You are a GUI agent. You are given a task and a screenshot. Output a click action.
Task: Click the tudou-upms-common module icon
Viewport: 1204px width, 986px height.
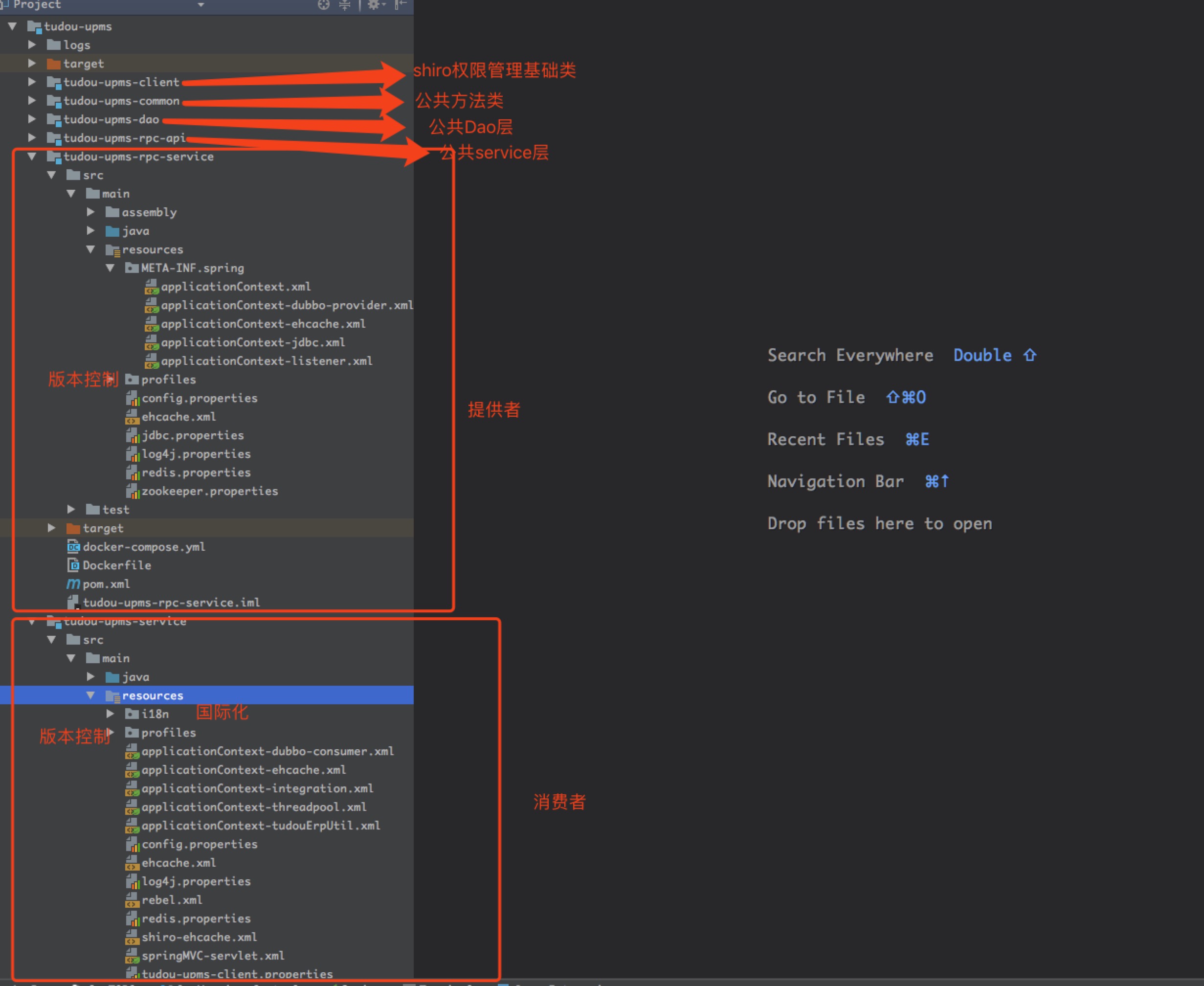[54, 101]
